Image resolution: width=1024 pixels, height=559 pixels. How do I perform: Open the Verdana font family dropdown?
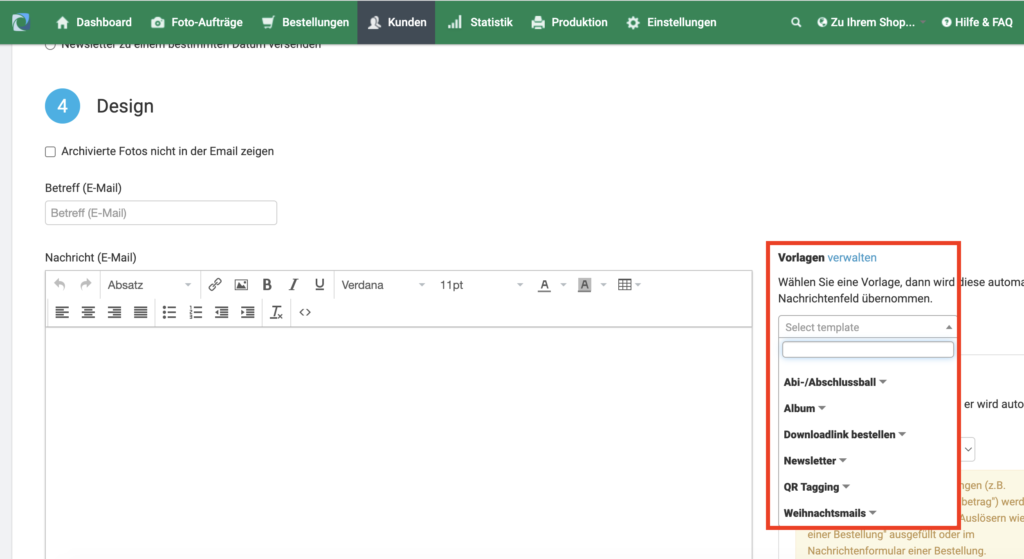coord(383,285)
